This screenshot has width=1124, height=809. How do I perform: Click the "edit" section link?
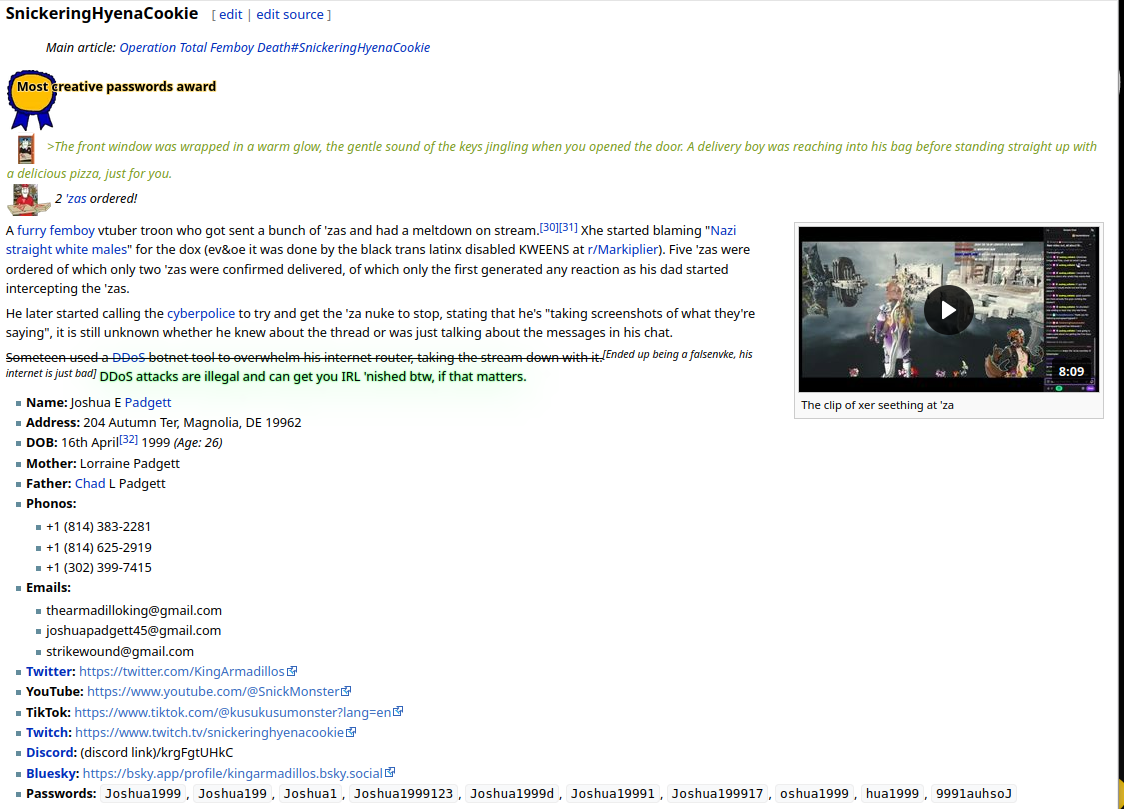pyautogui.click(x=230, y=15)
